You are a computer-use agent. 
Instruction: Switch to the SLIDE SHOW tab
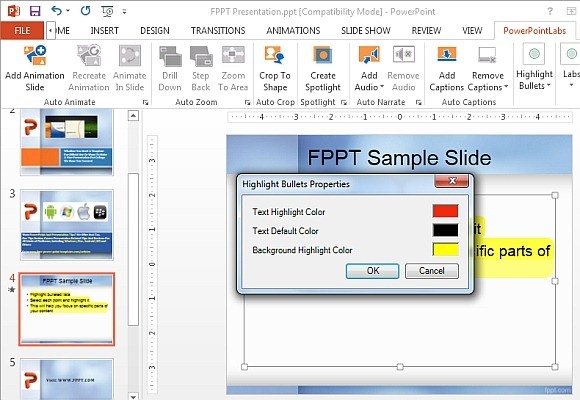(366, 31)
